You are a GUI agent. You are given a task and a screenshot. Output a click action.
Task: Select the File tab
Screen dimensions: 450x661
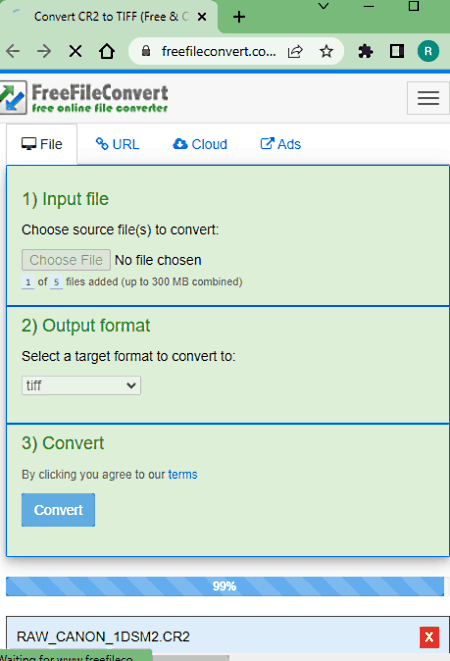[42, 144]
